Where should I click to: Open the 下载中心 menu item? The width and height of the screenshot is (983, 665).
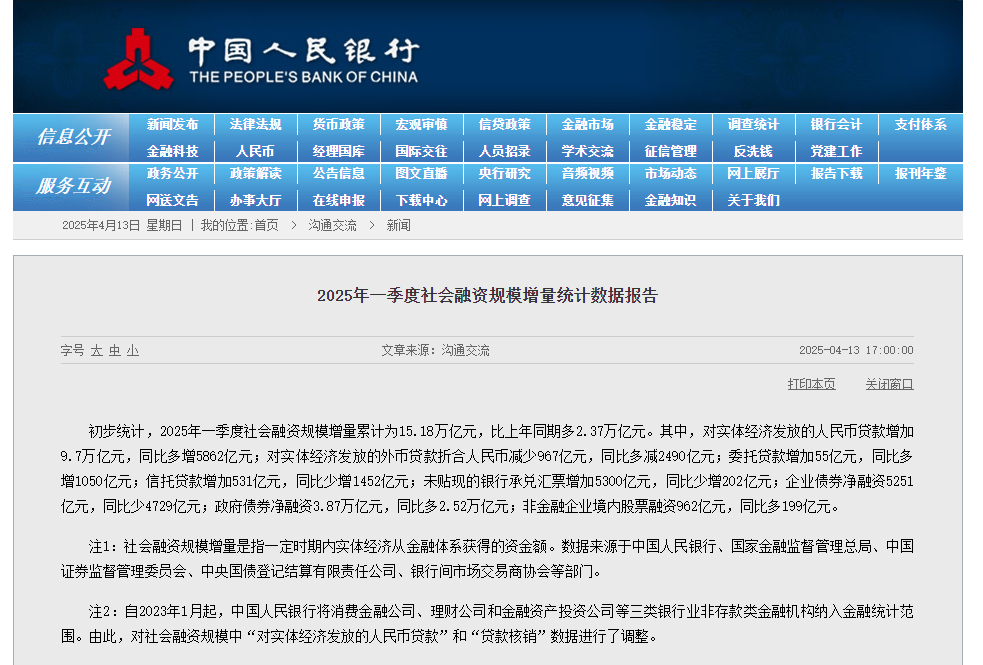[421, 200]
